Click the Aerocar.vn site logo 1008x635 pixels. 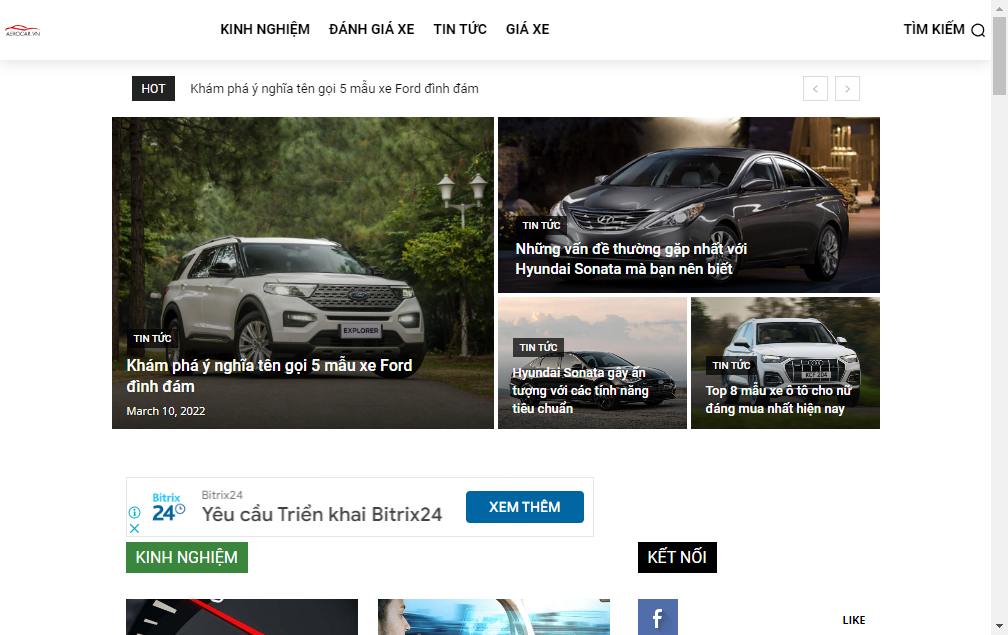coord(22,30)
